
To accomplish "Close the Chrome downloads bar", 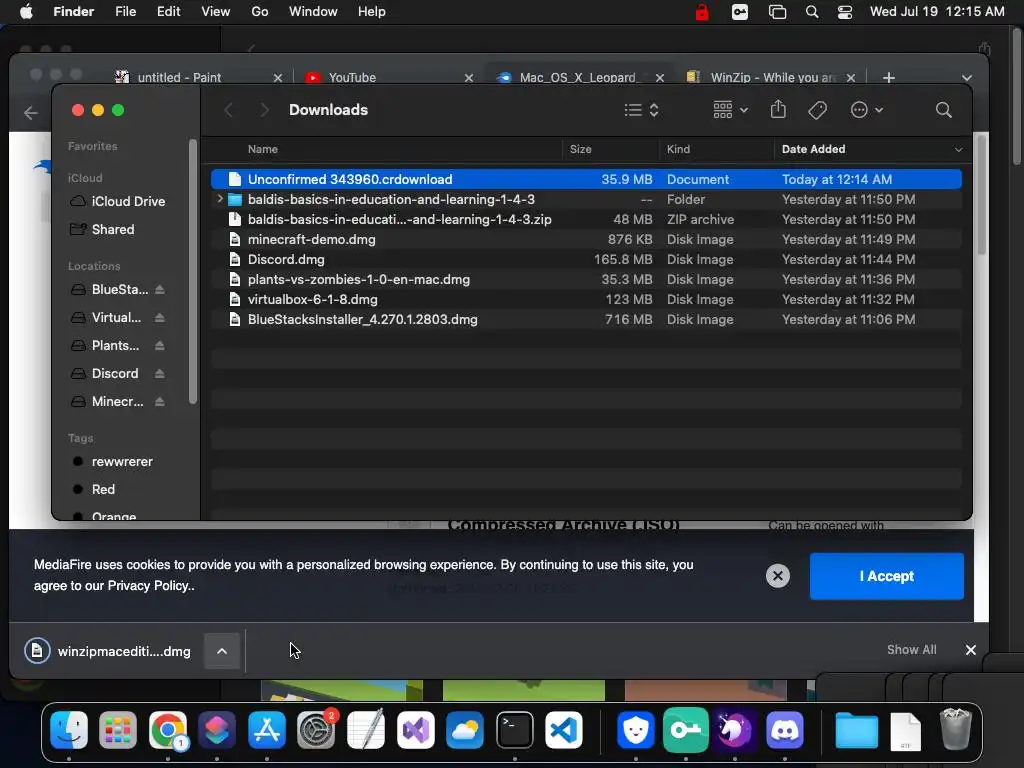I will 970,650.
